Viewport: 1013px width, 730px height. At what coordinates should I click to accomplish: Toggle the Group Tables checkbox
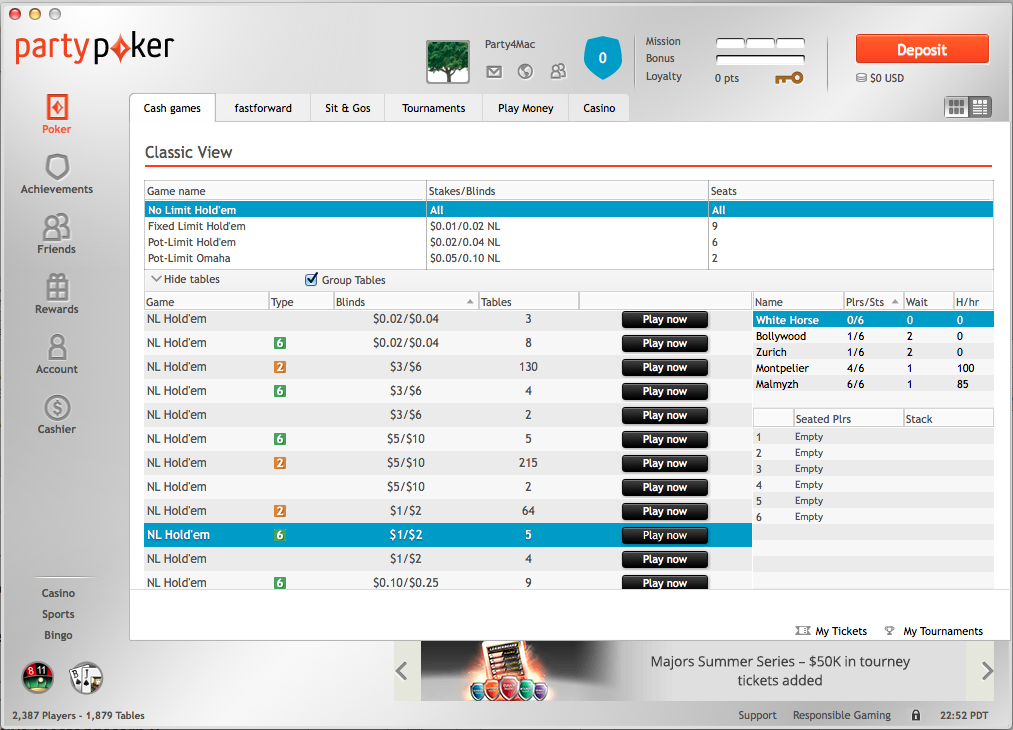click(x=311, y=279)
